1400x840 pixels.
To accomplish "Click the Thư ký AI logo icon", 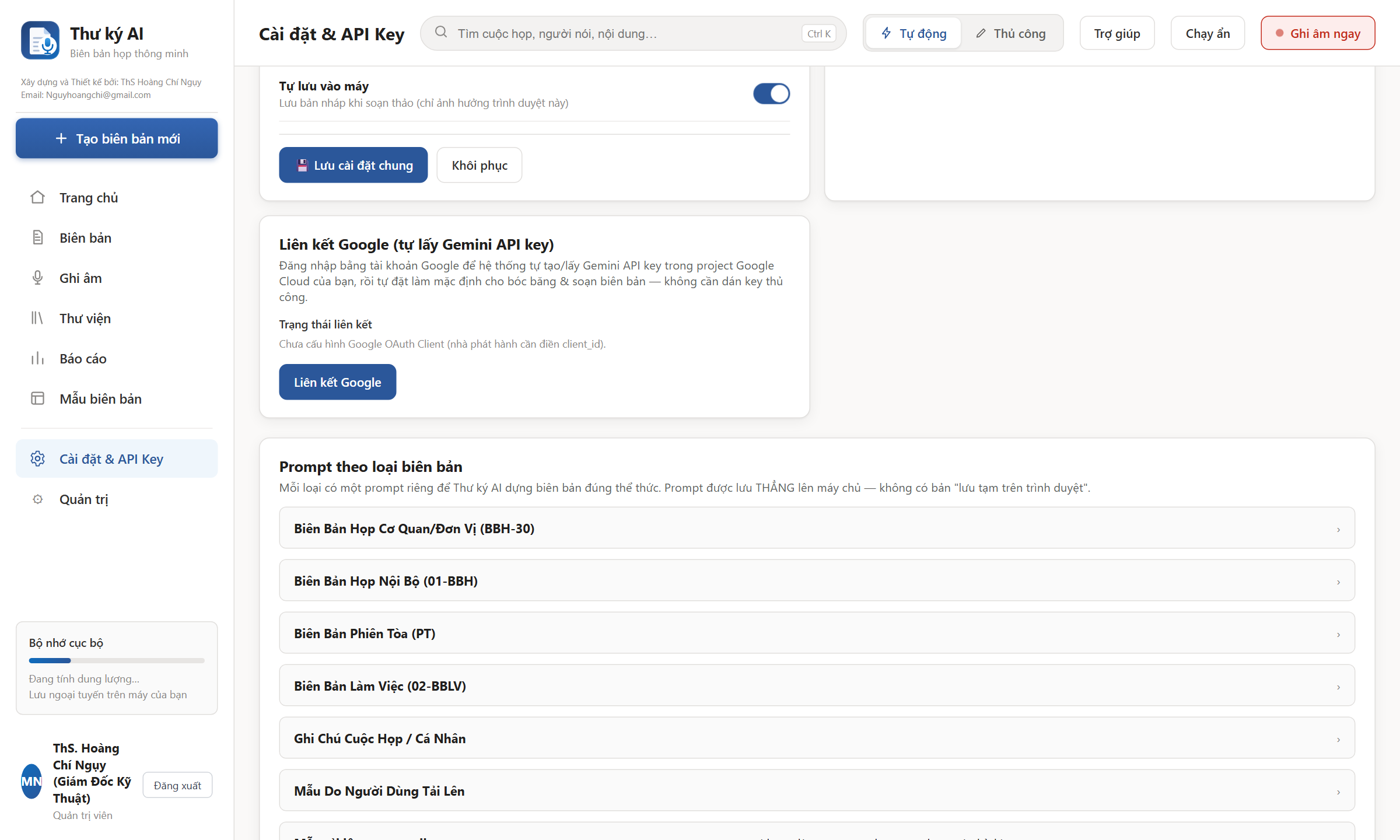I will (x=40, y=40).
